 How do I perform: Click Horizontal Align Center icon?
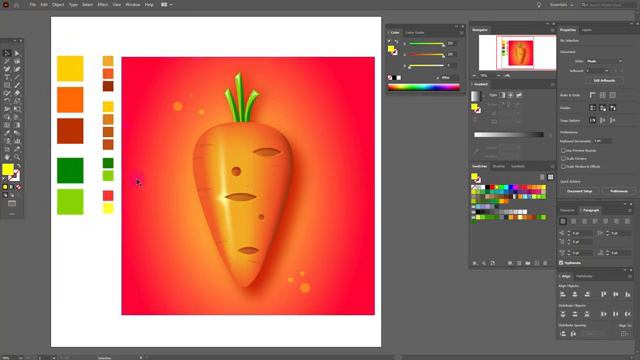[x=575, y=294]
